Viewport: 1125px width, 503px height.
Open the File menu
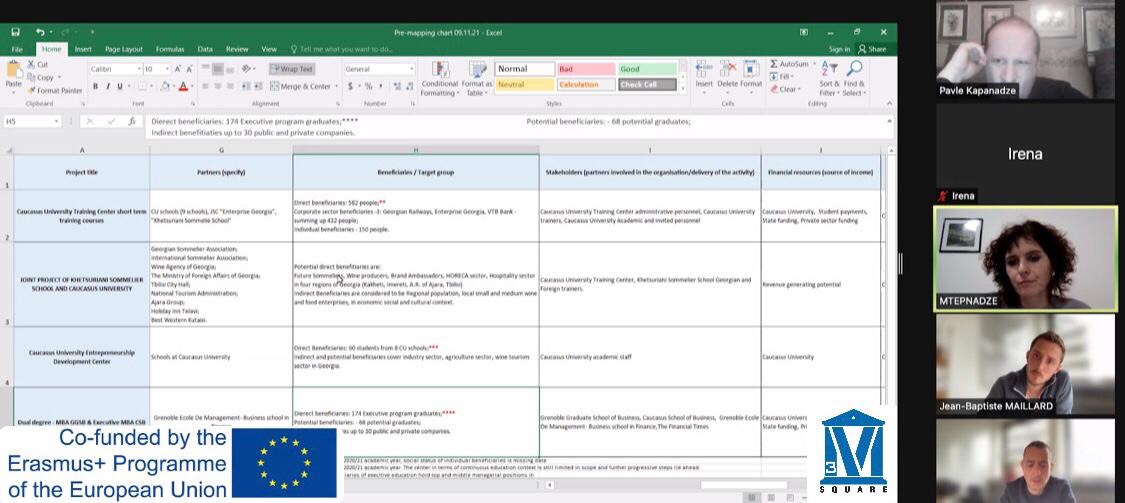pyautogui.click(x=17, y=50)
